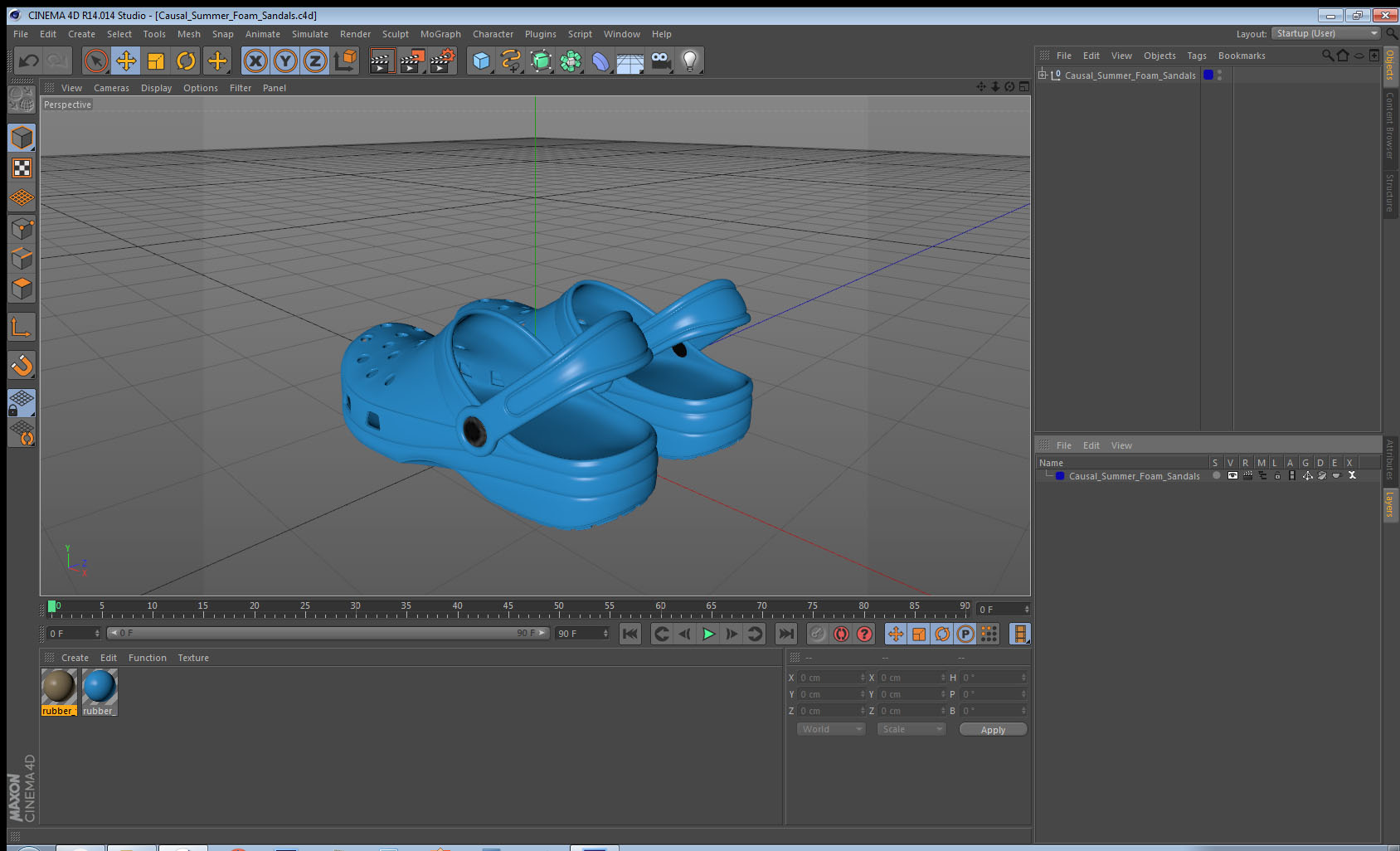This screenshot has width=1400, height=851.
Task: Switch the coordinate system icon
Action: (x=345, y=61)
